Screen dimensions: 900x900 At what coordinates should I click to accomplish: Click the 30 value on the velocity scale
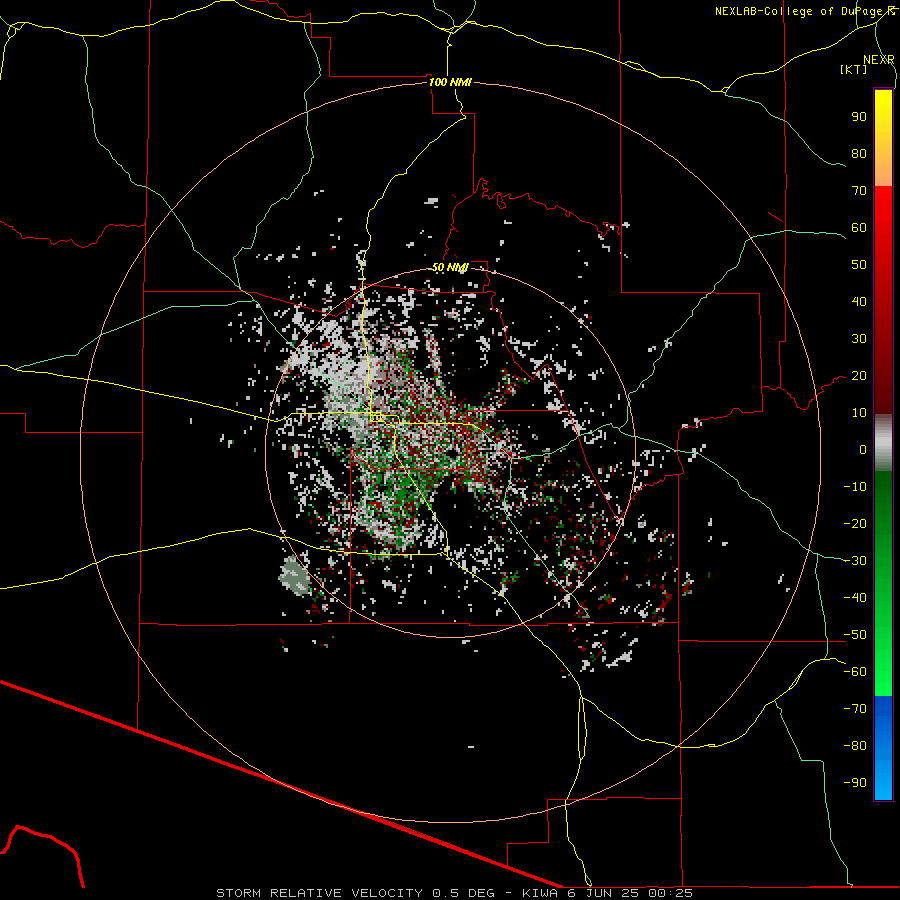pos(859,339)
